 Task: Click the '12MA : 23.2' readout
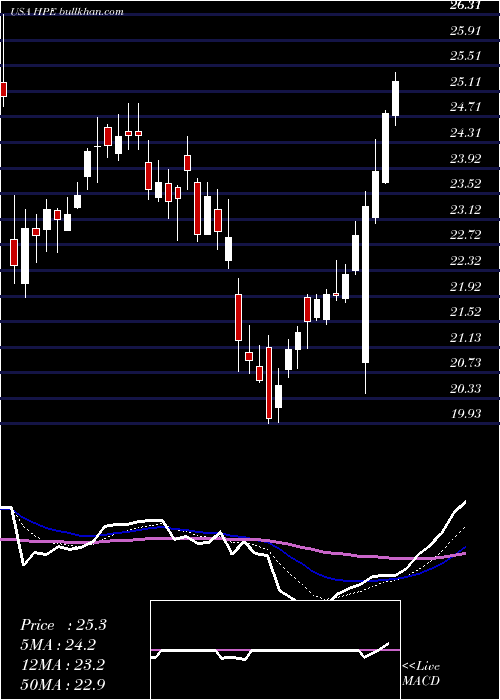[62, 665]
